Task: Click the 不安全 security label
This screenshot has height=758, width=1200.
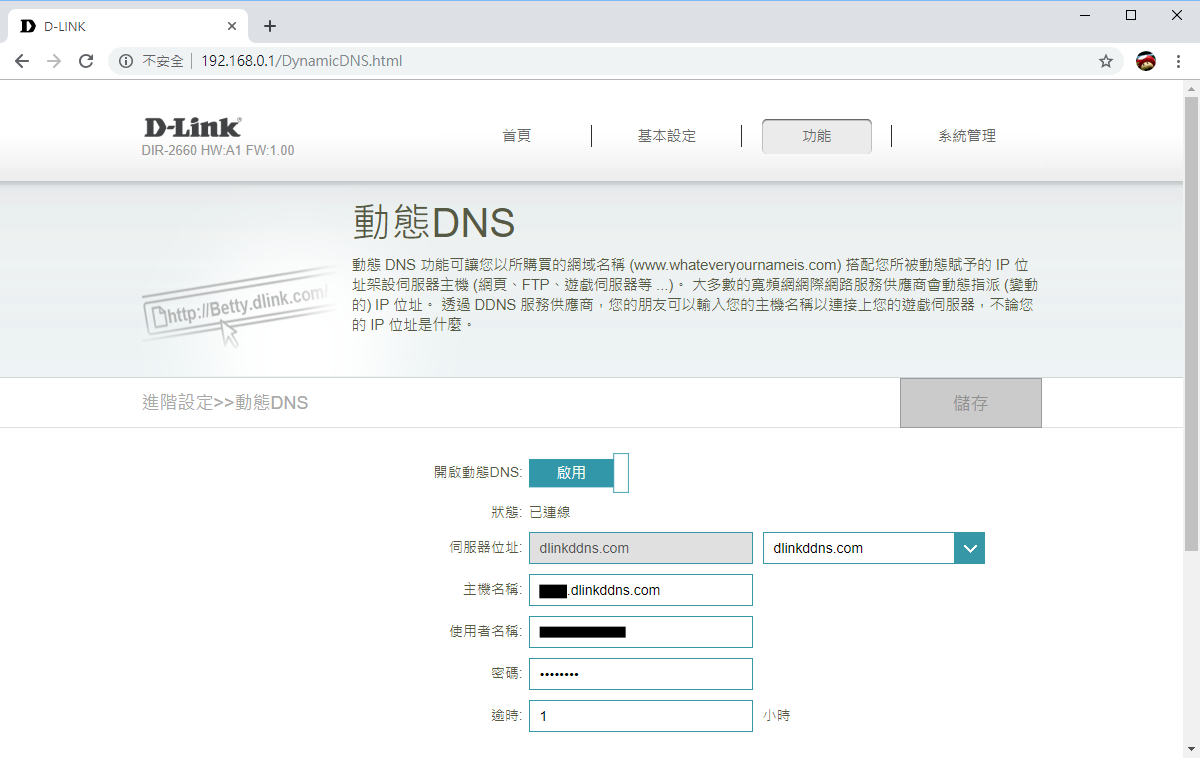Action: 163,61
